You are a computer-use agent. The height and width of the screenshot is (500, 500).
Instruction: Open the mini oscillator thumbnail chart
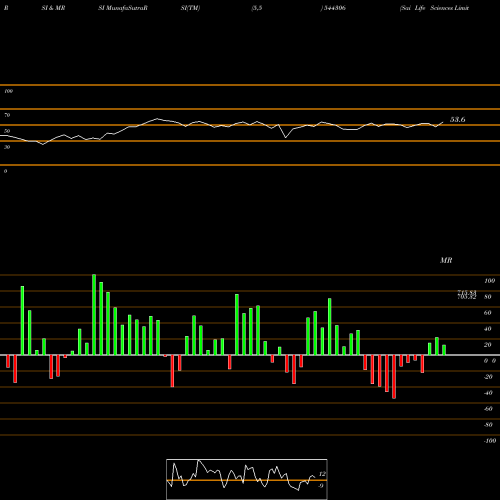tap(247, 479)
